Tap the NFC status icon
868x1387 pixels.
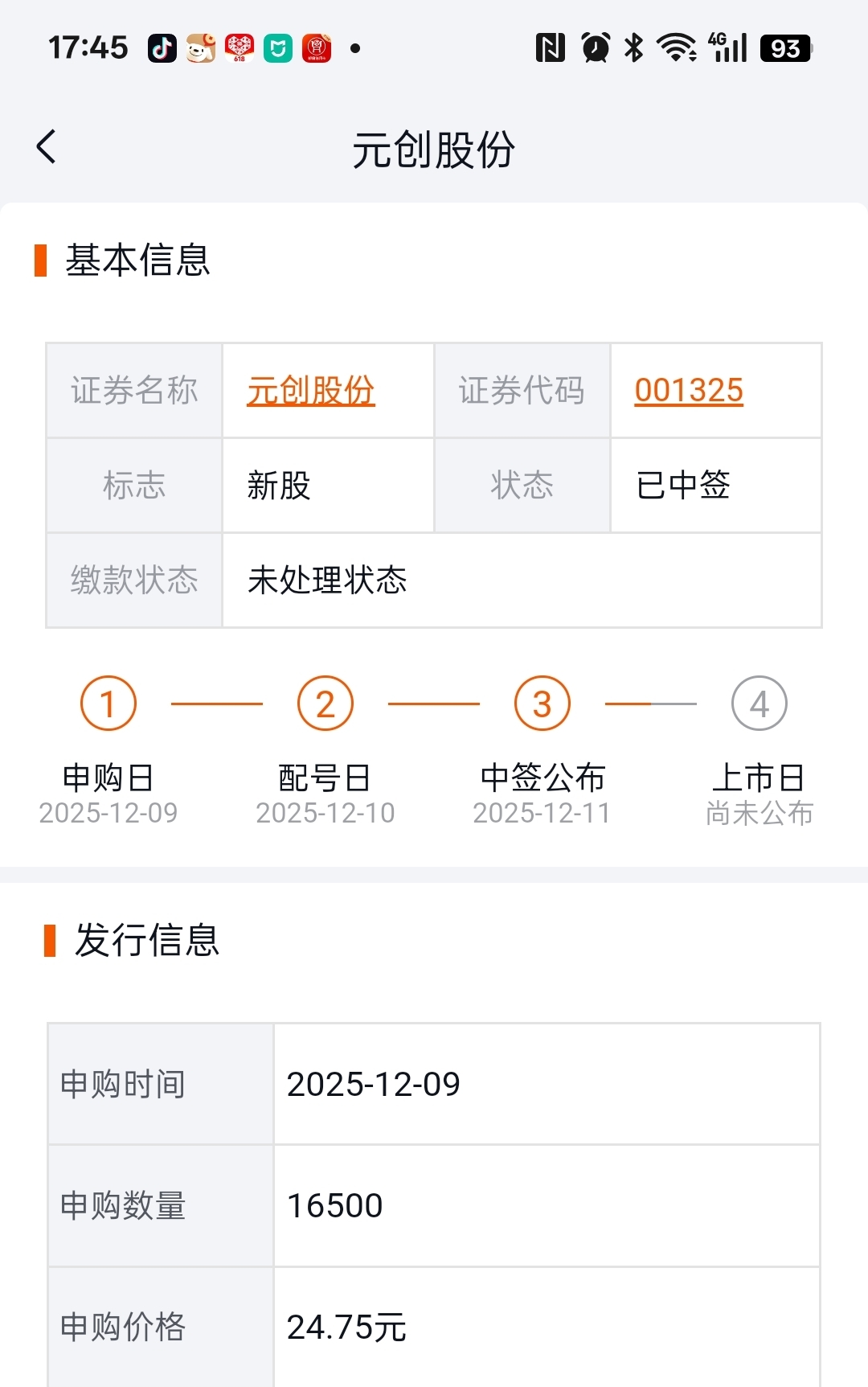pyautogui.click(x=551, y=48)
